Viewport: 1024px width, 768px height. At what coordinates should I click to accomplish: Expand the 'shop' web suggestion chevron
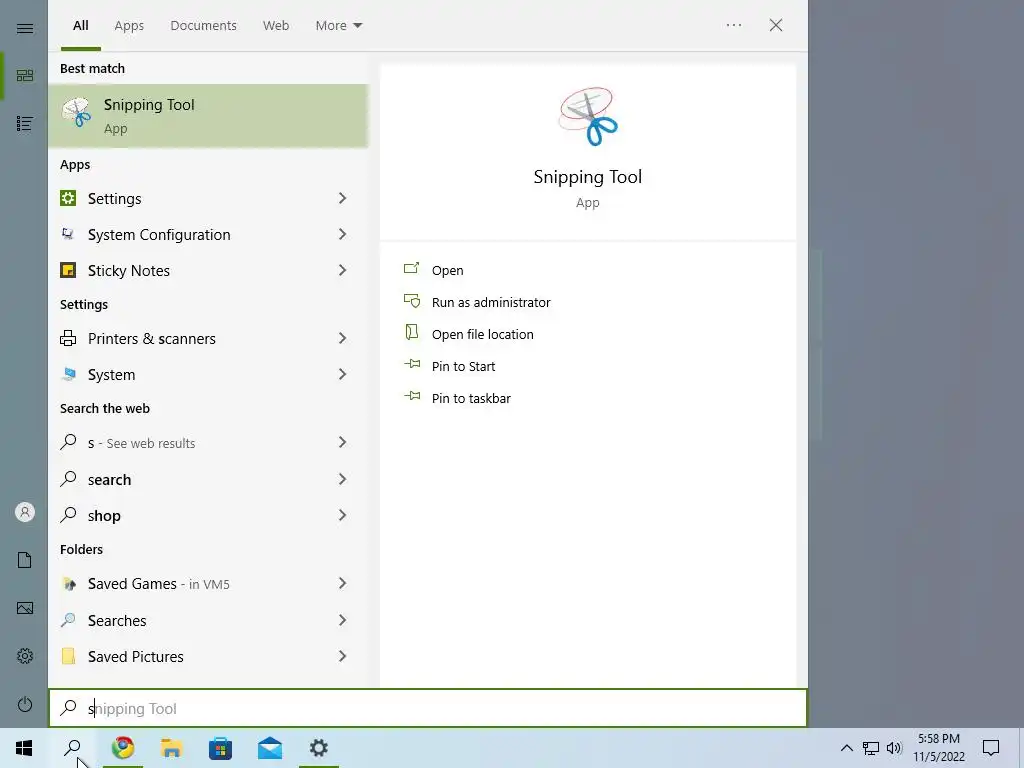(x=342, y=515)
